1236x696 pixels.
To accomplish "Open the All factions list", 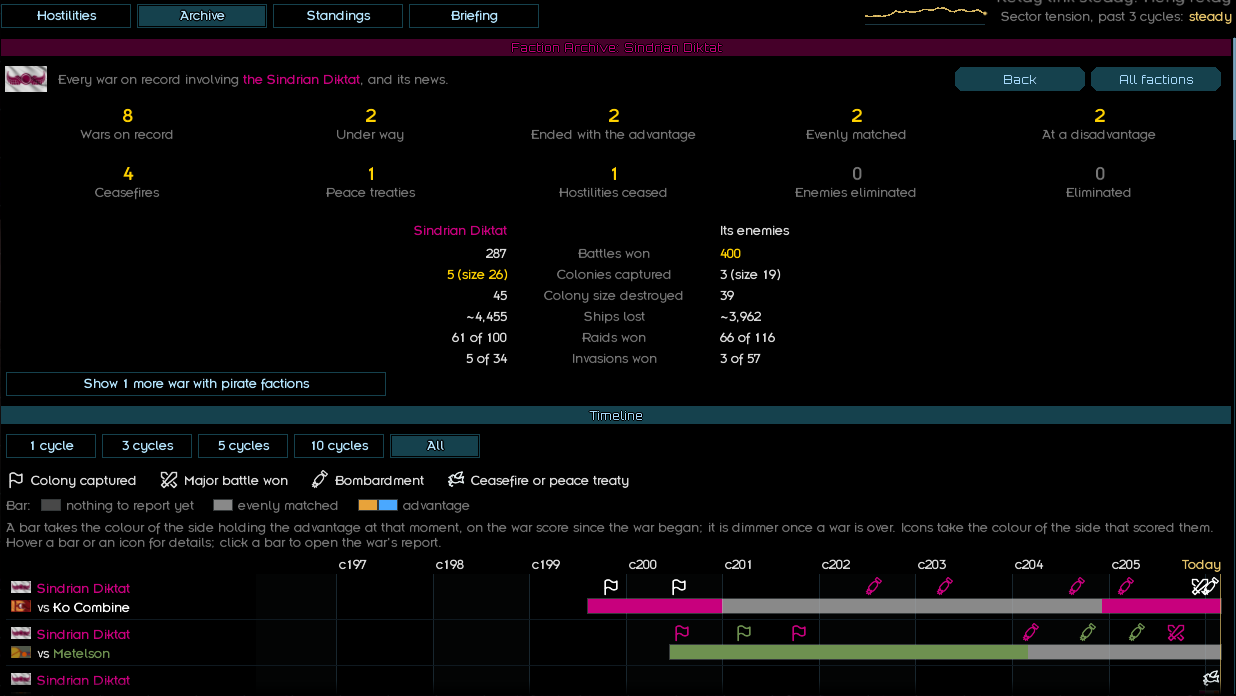I will pos(1156,80).
